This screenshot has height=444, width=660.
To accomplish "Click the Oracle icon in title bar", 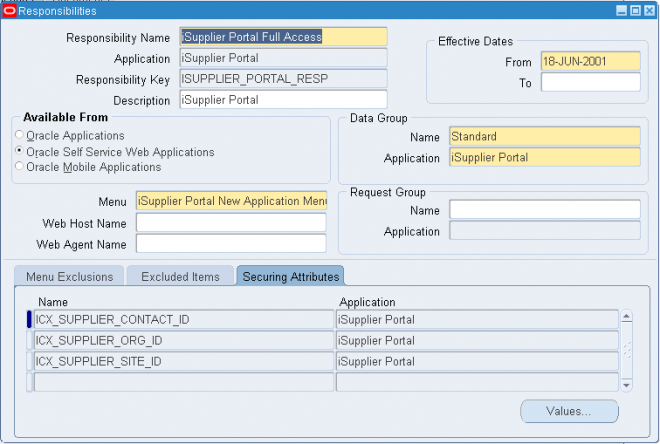I will [9, 11].
